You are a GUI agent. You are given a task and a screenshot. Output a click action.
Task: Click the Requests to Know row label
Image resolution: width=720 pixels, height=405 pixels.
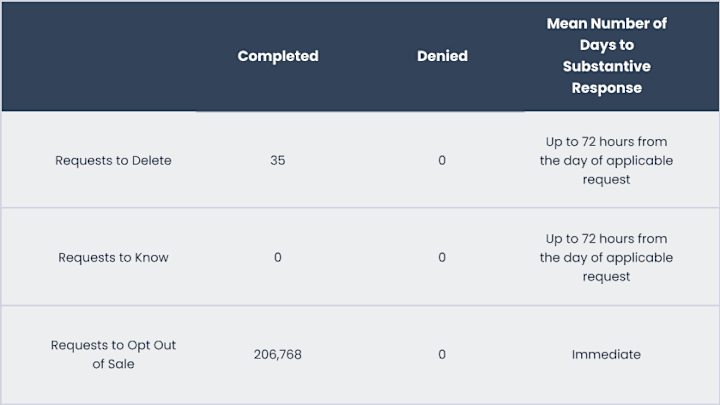point(113,257)
